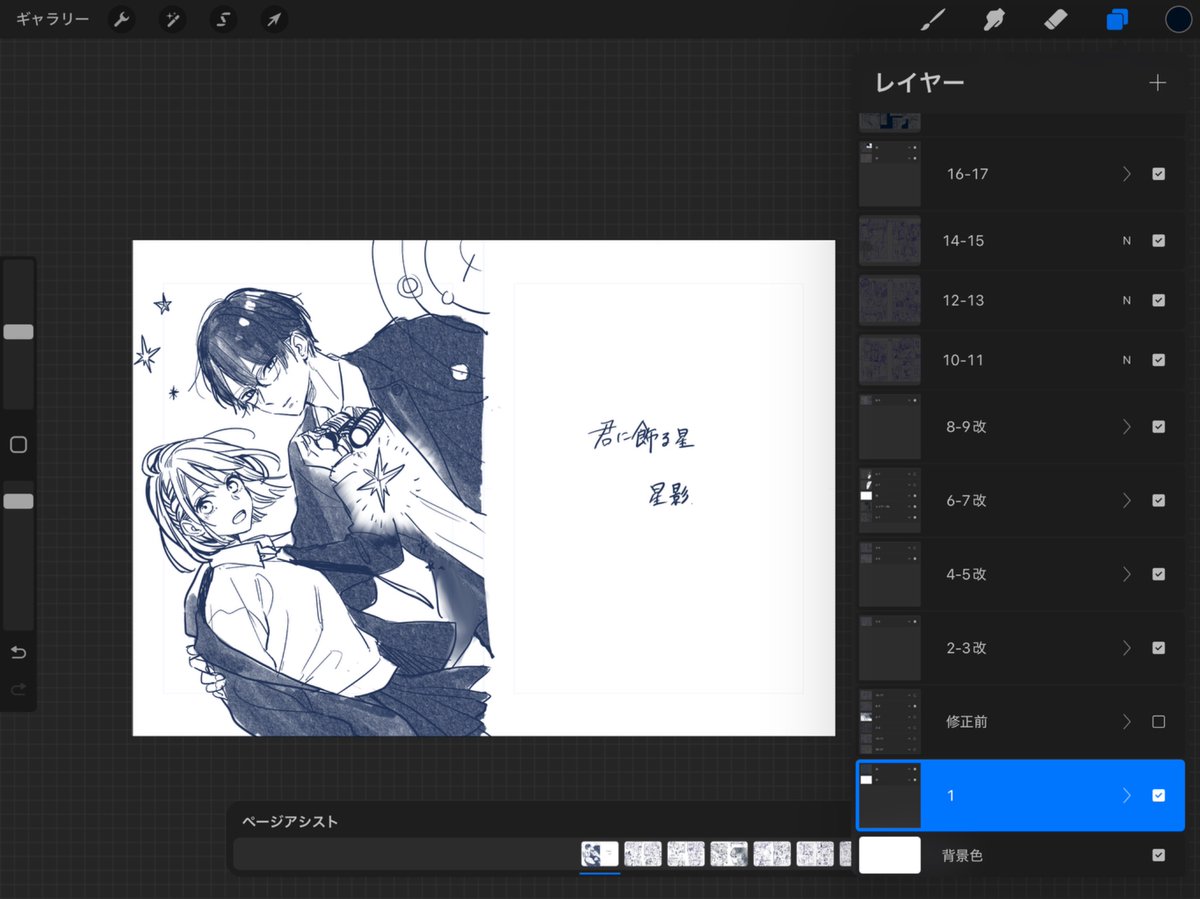Disable the 背景色 background layer
The height and width of the screenshot is (899, 1200).
(x=1159, y=856)
